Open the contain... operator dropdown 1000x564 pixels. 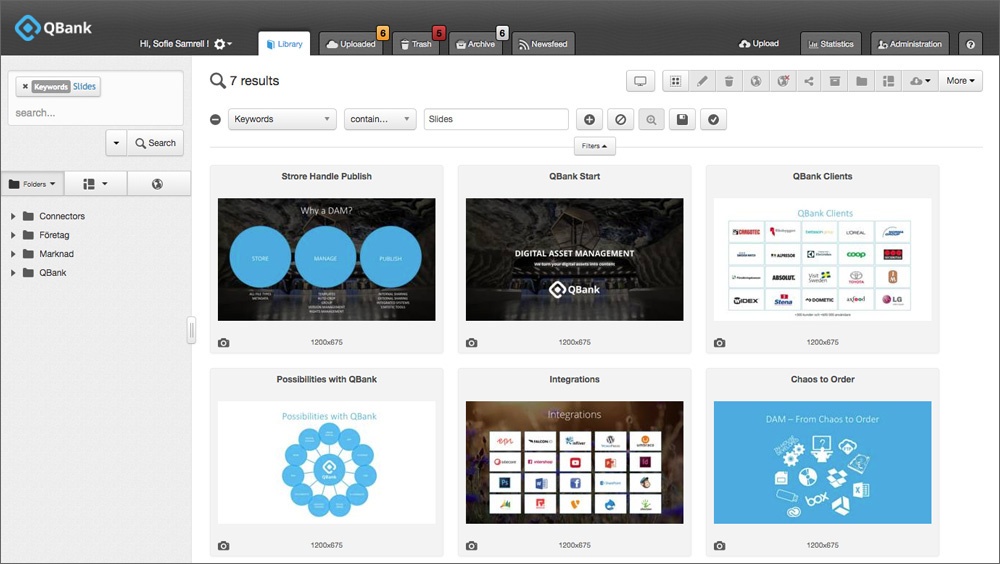coord(380,119)
